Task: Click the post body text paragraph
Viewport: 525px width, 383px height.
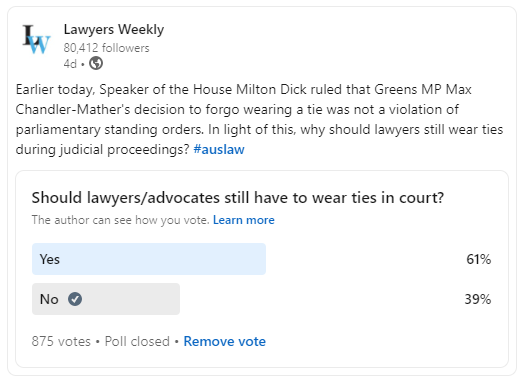Action: coord(259,120)
